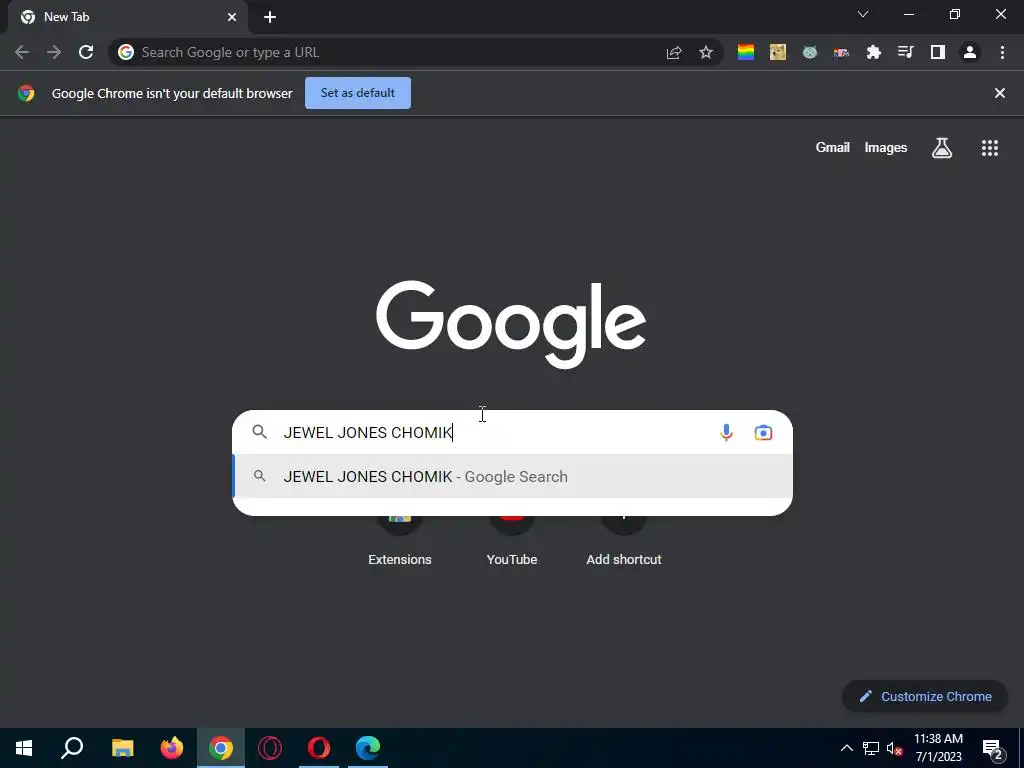The image size is (1024, 768).
Task: Reload the page with refresh icon
Action: (x=86, y=52)
